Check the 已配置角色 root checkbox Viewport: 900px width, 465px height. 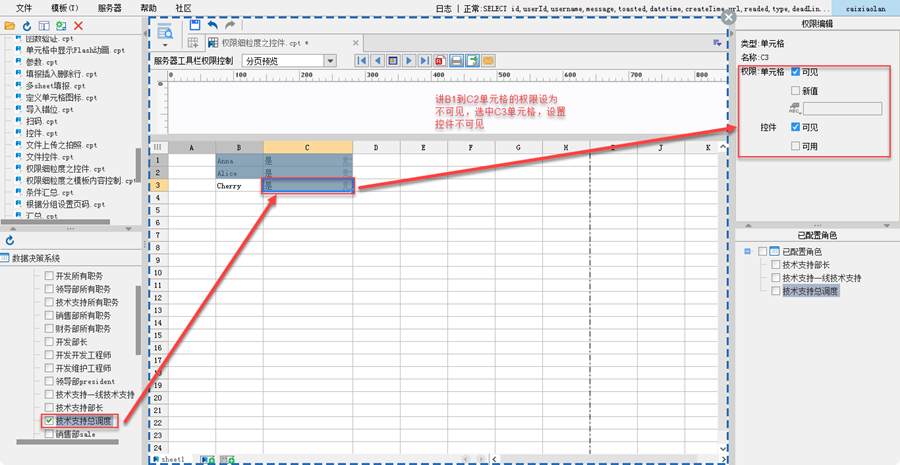coord(762,251)
